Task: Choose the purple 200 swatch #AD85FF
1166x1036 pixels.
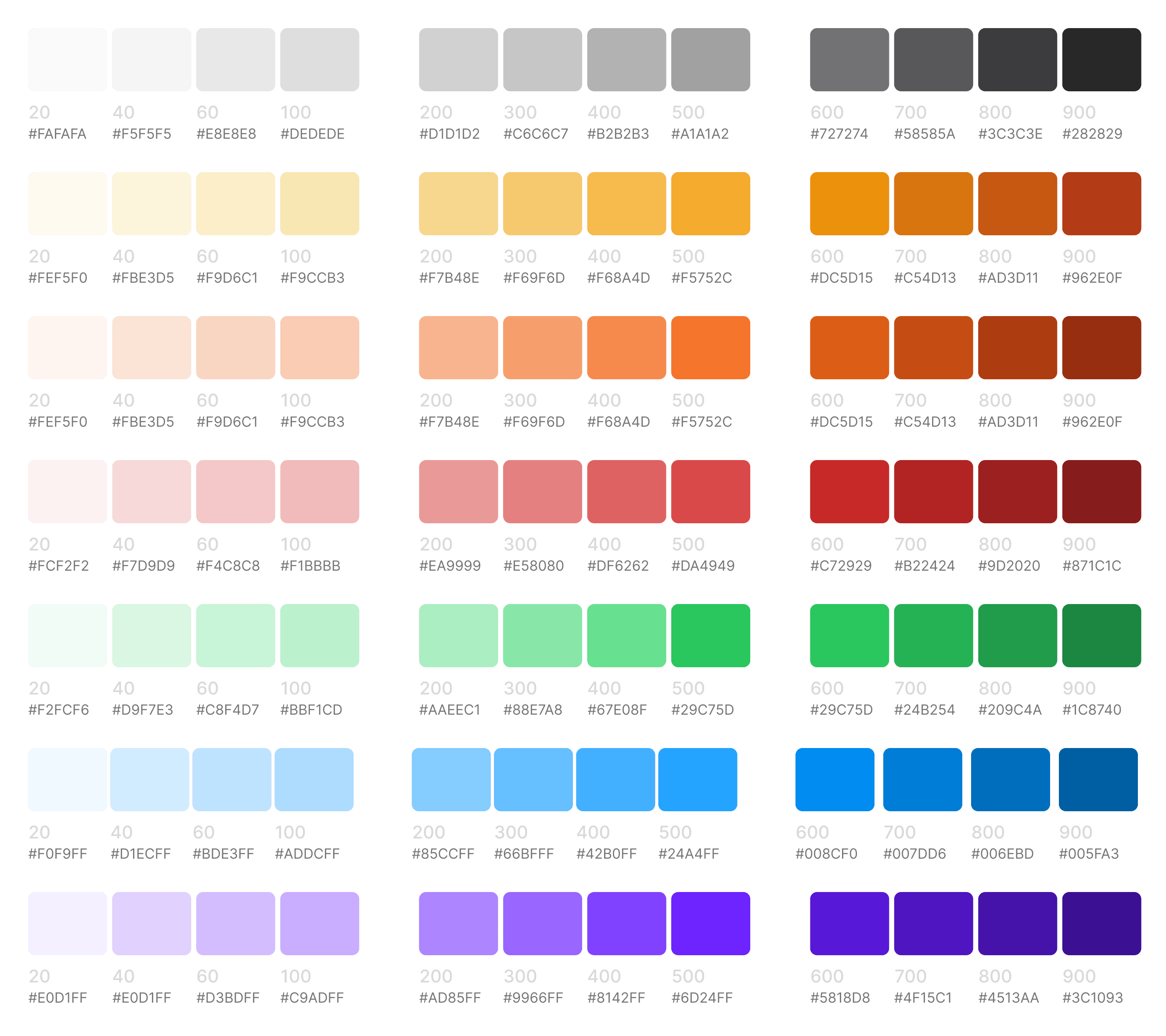Action: coord(459,924)
